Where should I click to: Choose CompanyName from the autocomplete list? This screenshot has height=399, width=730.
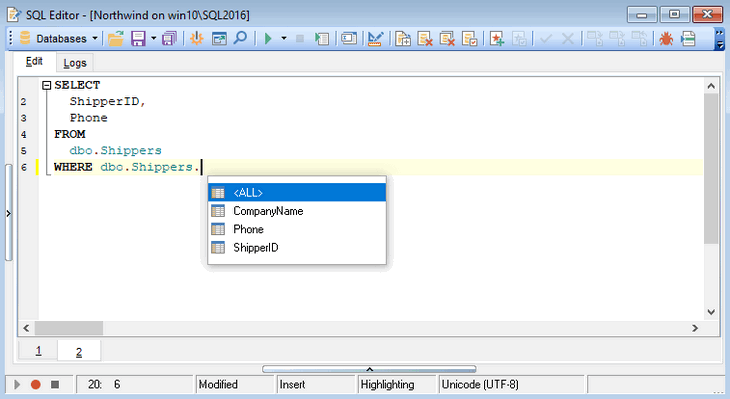pos(297,211)
